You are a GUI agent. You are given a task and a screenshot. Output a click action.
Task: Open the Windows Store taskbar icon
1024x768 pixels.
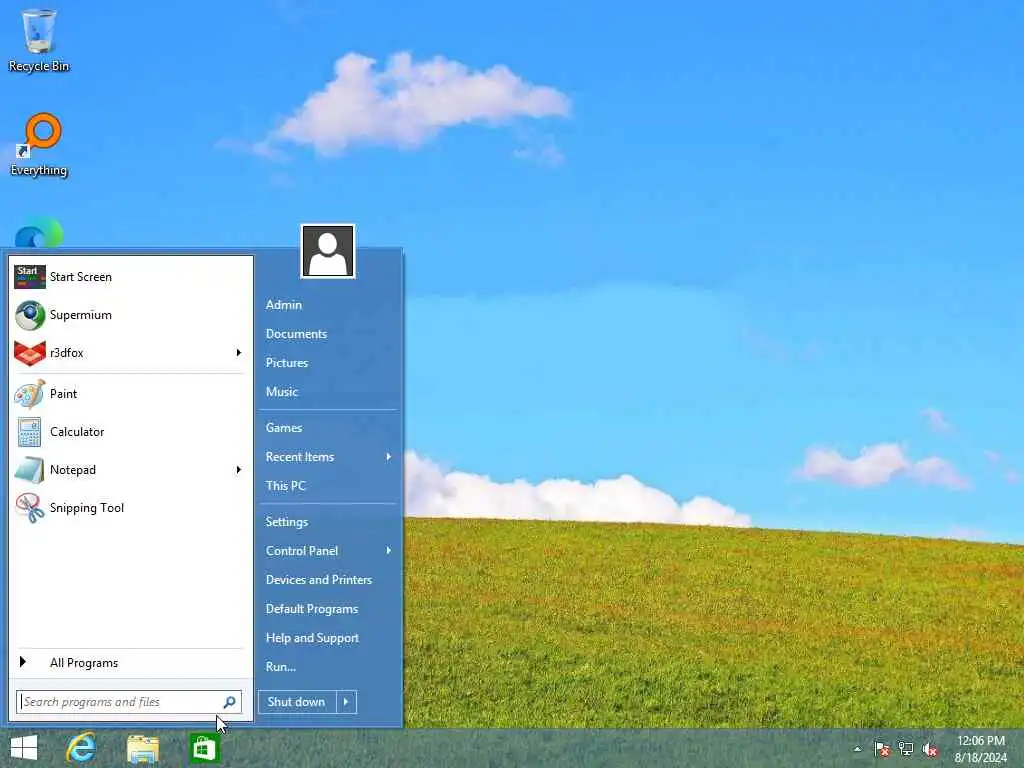click(204, 748)
